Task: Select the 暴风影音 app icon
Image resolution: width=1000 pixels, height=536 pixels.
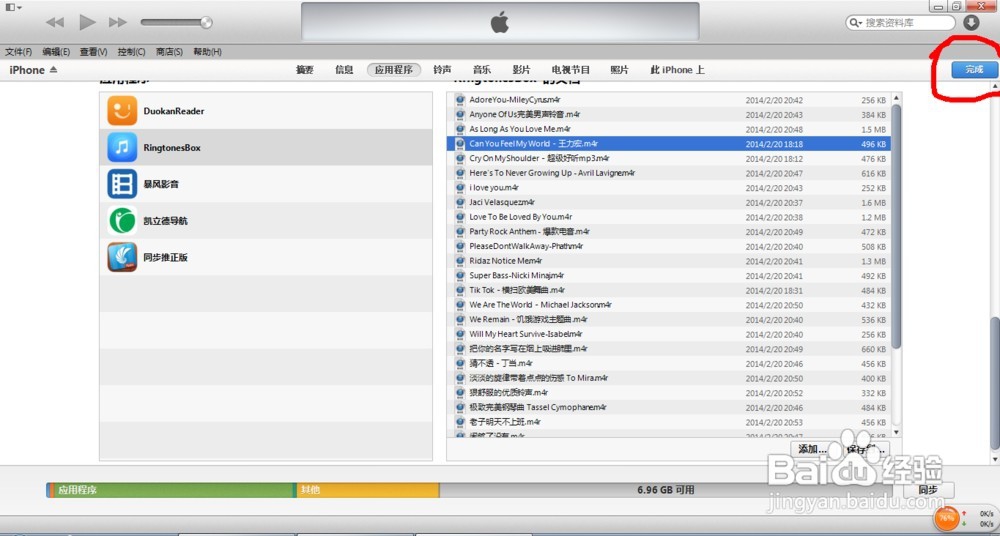Action: point(122,184)
